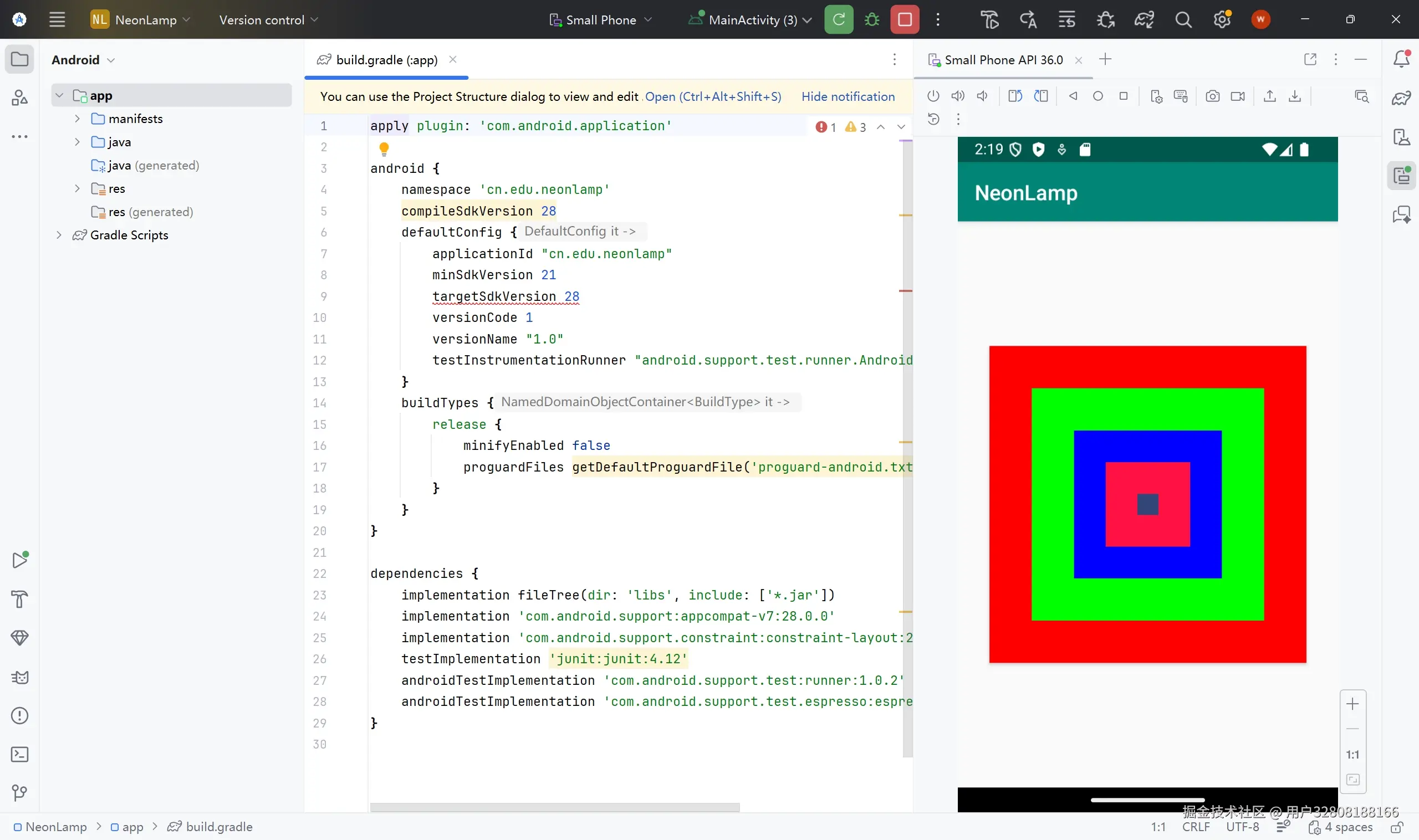Click the quick-fix lightbulb on line 2
Viewport: 1419px width, 840px height.
click(x=384, y=148)
